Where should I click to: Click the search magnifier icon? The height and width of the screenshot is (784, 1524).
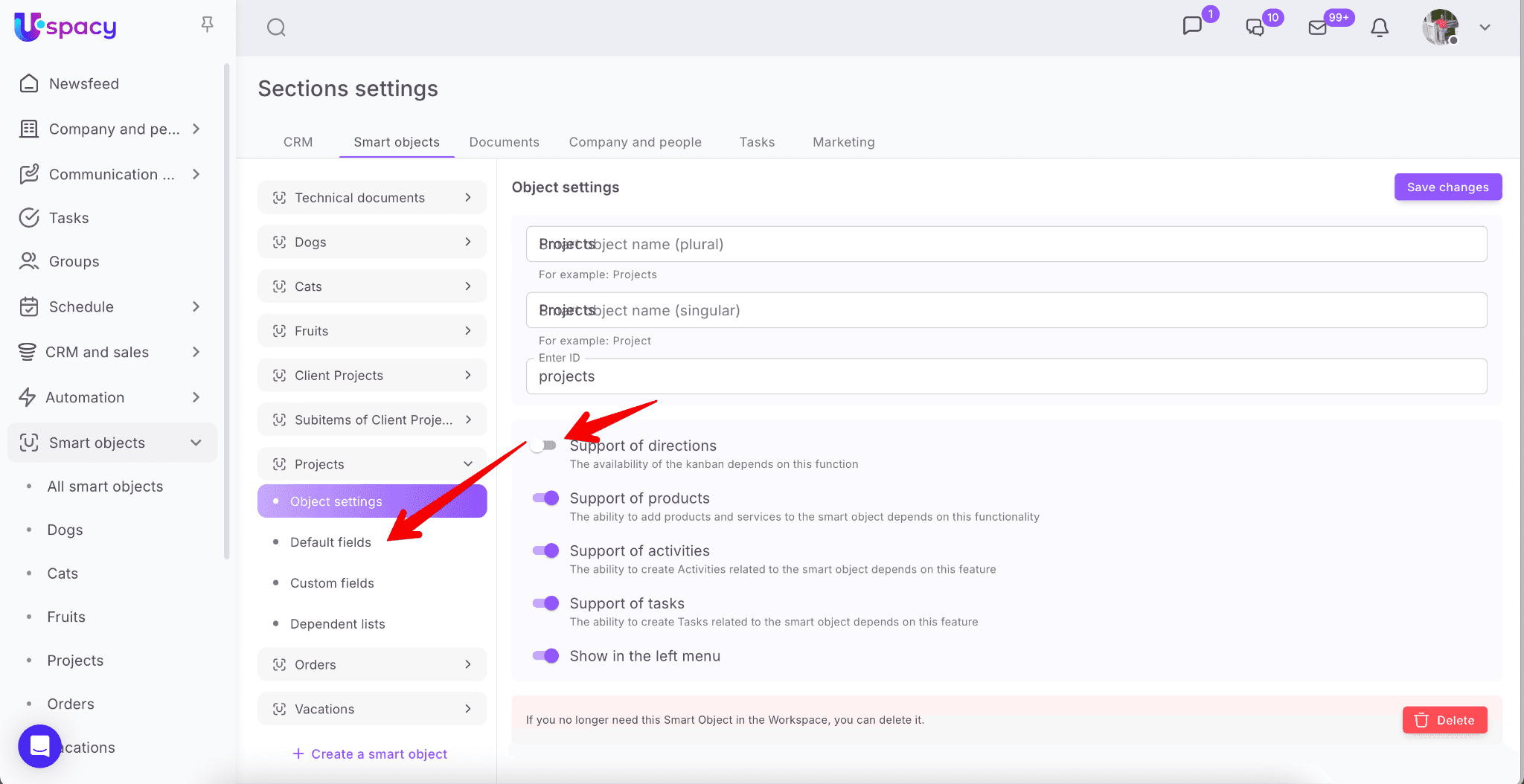276,28
